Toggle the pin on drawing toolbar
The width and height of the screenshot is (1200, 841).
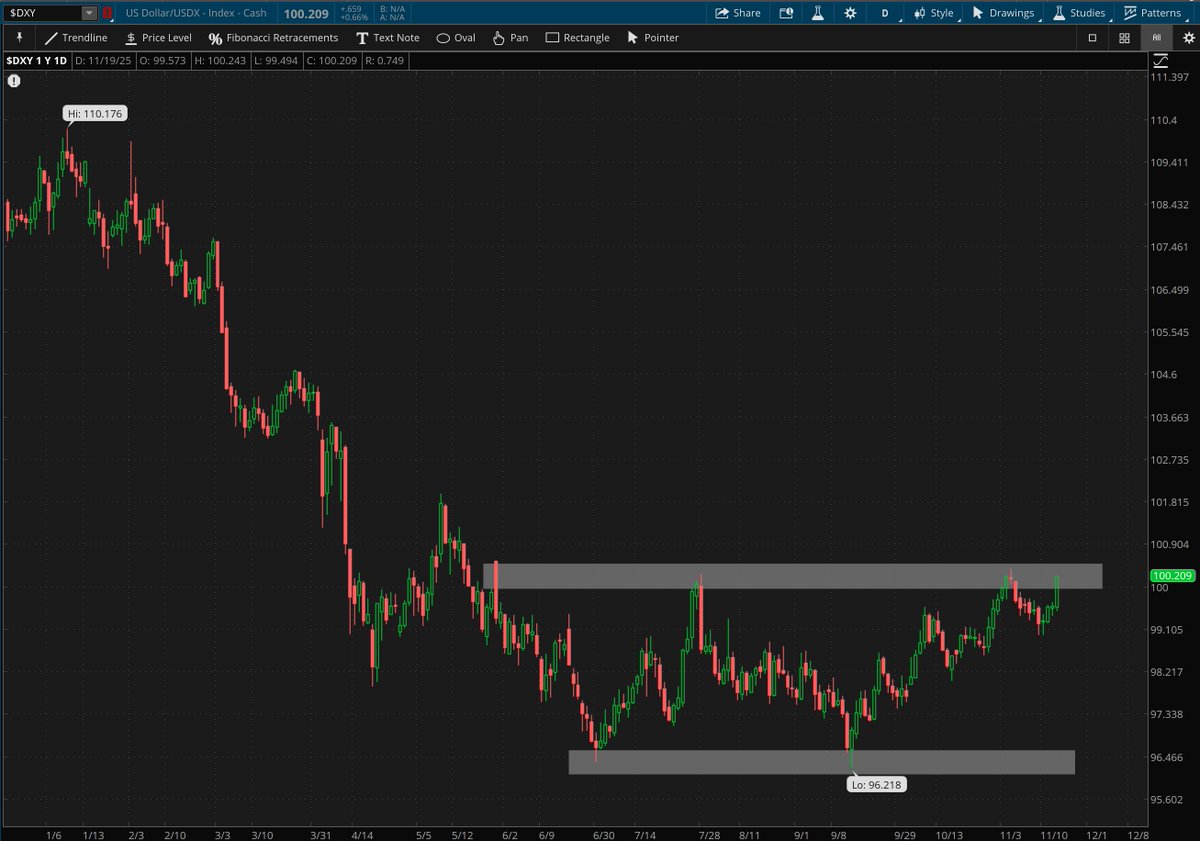[18, 38]
